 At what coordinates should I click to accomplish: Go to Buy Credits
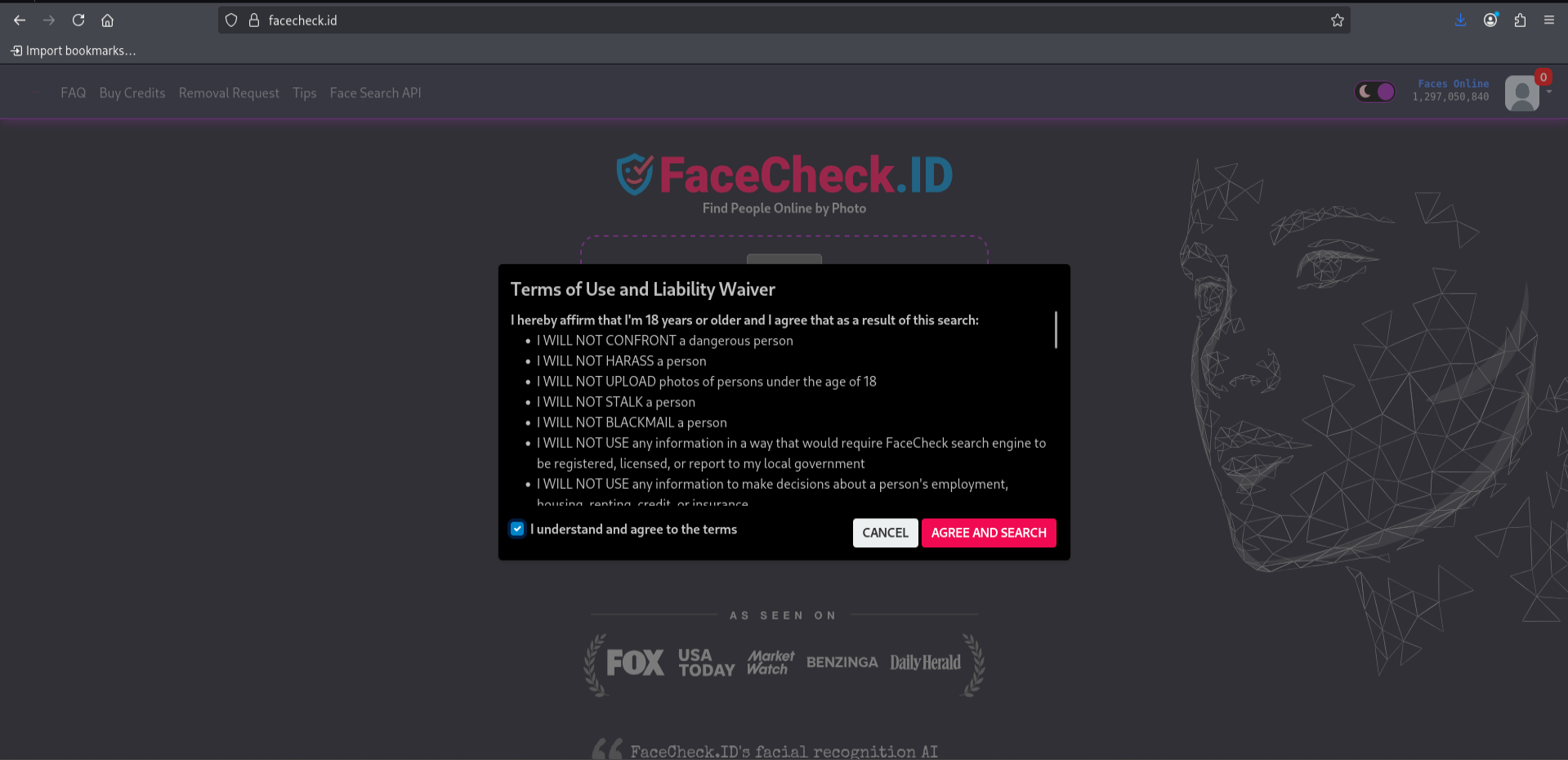click(x=132, y=93)
